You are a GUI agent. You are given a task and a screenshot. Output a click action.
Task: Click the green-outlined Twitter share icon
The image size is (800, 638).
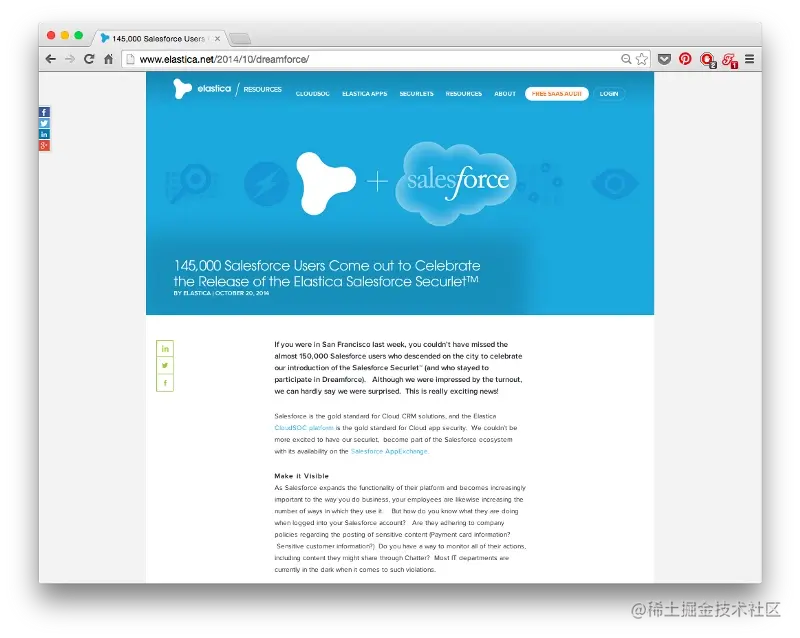click(165, 365)
